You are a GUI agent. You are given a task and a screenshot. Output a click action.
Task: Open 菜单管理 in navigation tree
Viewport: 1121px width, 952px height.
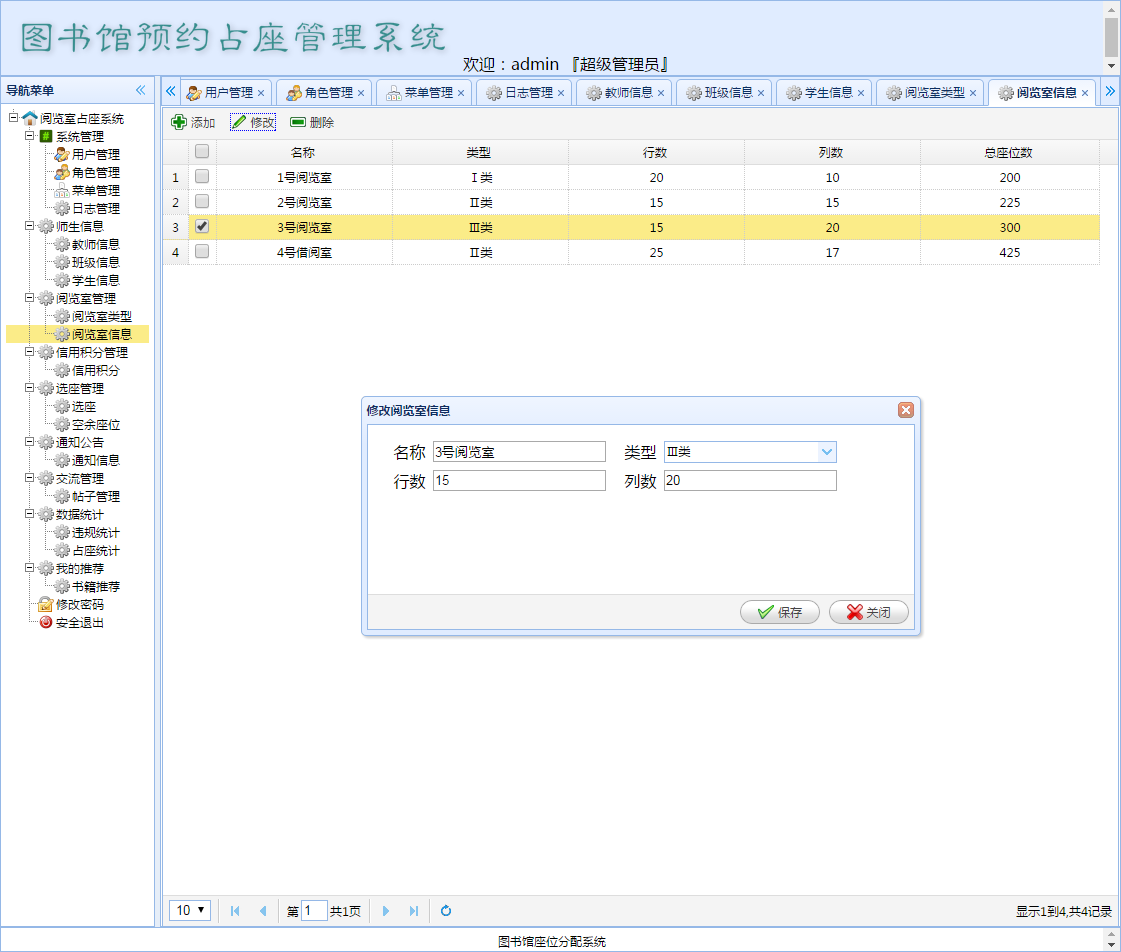pyautogui.click(x=95, y=190)
